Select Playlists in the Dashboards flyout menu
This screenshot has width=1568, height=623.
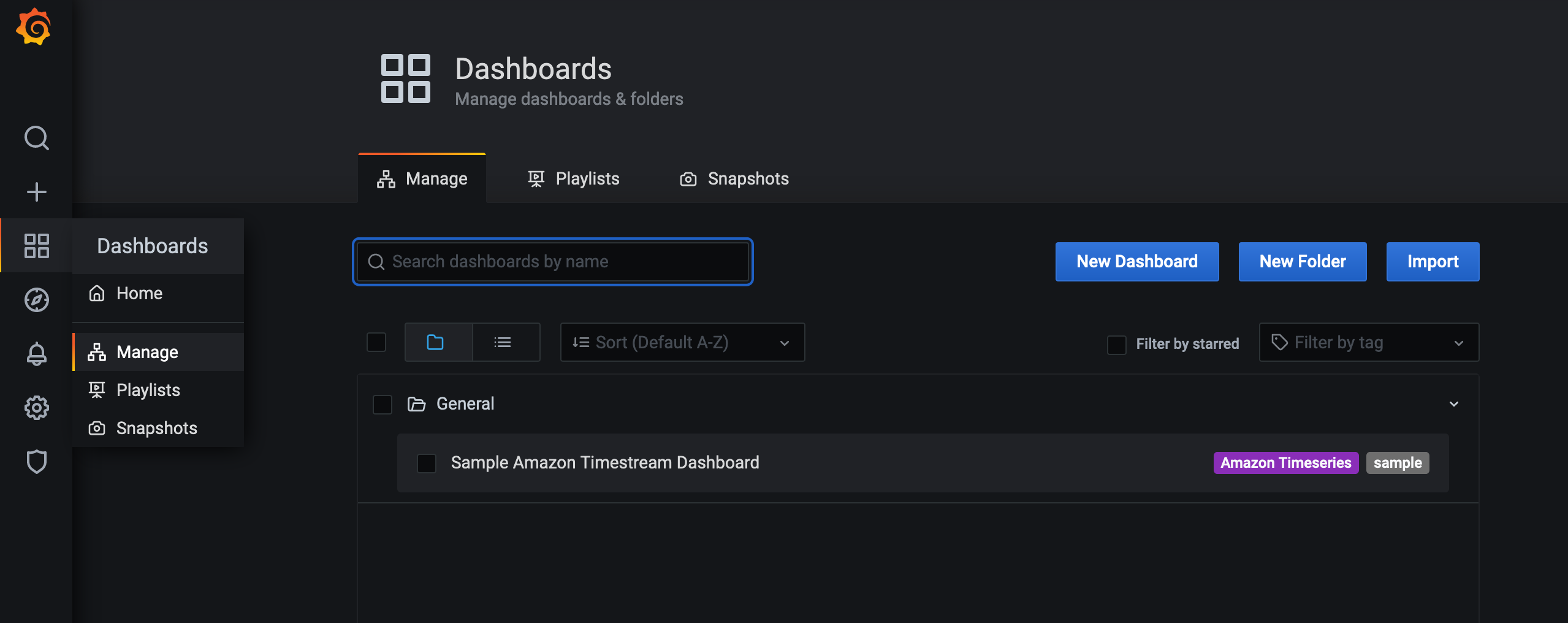point(158,390)
